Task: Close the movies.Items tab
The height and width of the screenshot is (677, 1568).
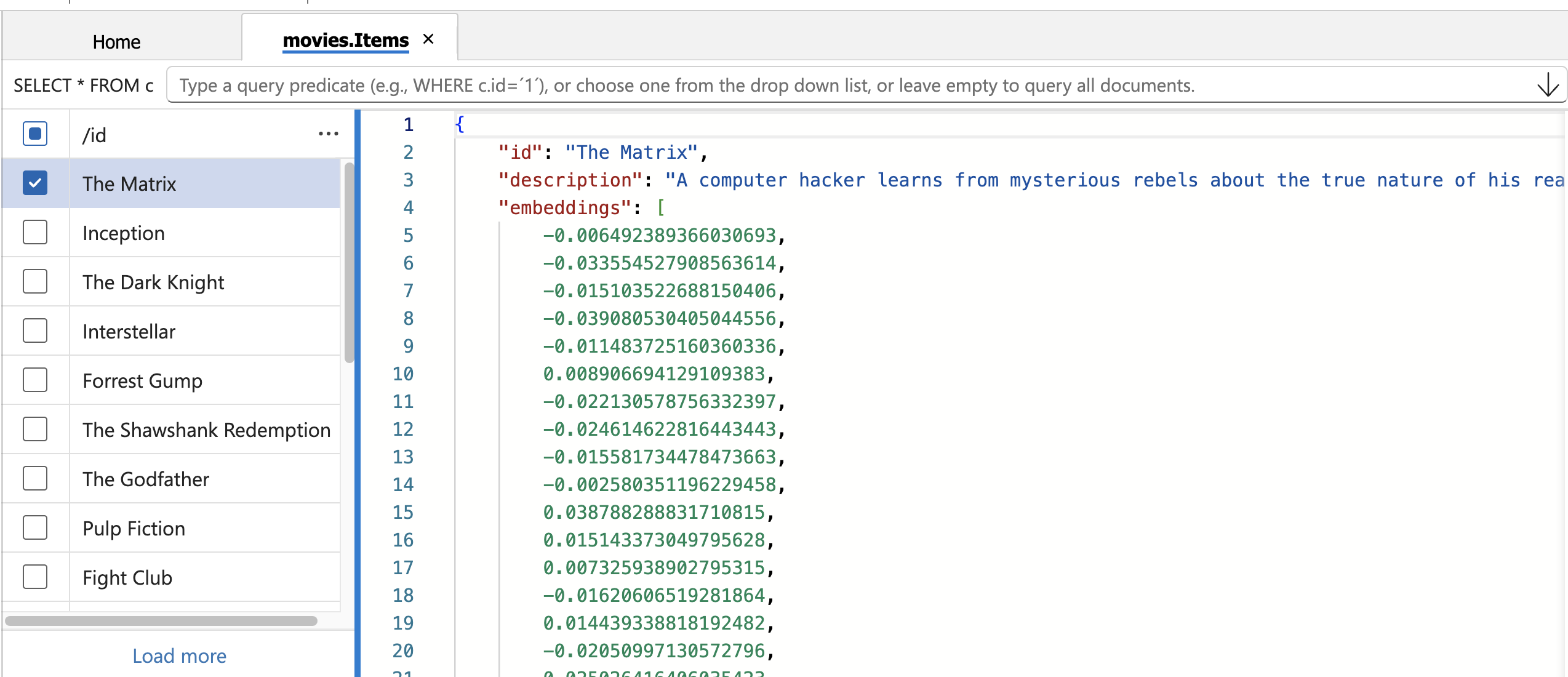Action: (429, 39)
